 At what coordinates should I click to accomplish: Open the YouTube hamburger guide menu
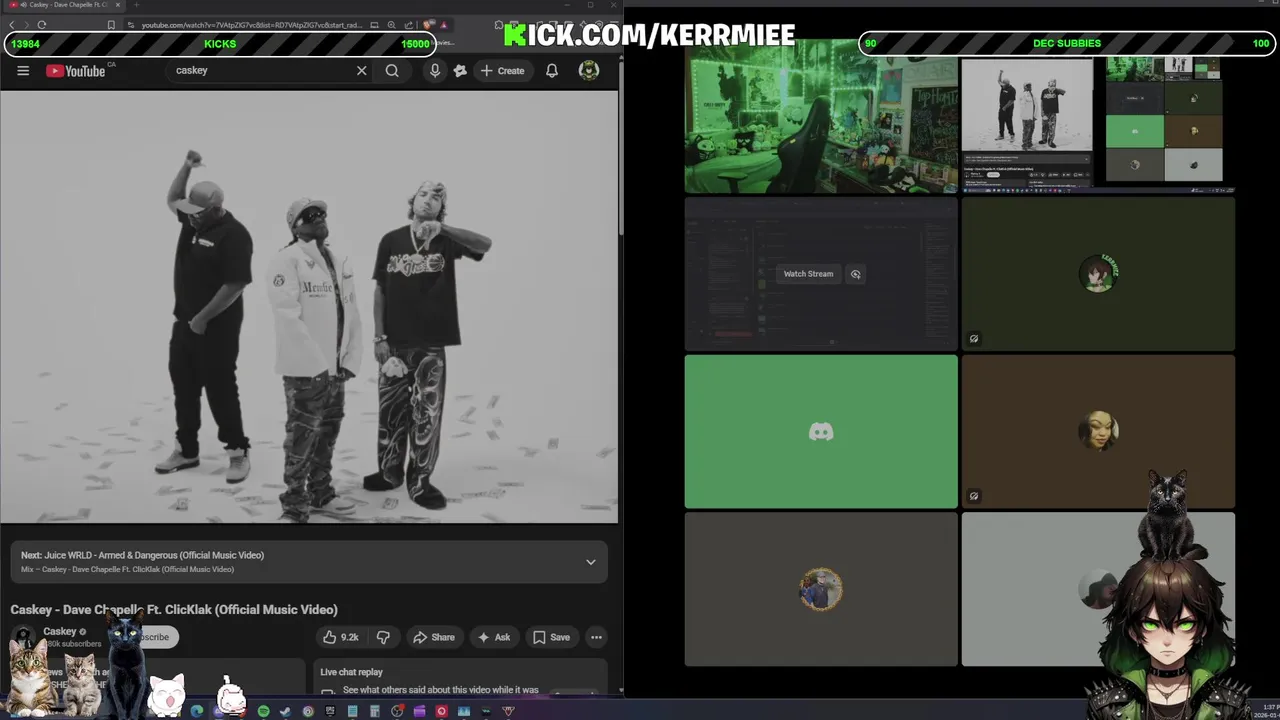(x=23, y=71)
